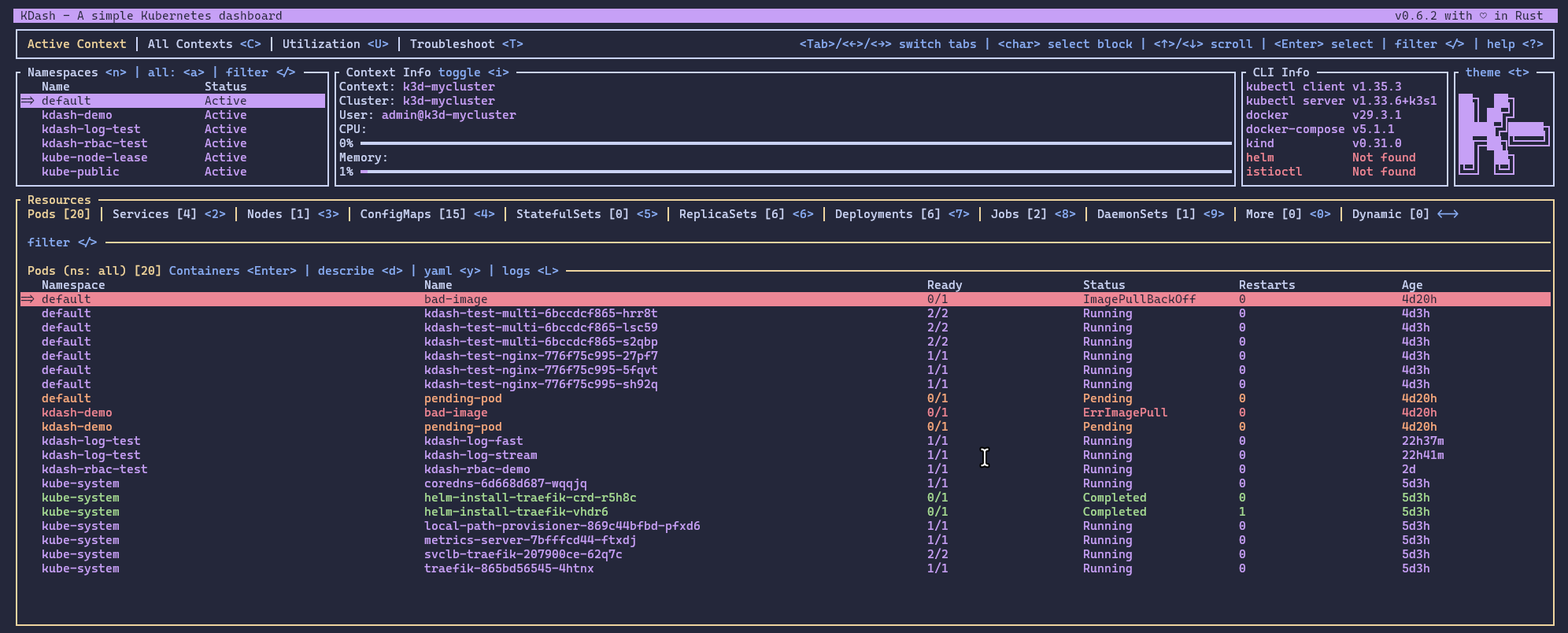Select the bad-image pod in kdash-demo

tap(786, 413)
